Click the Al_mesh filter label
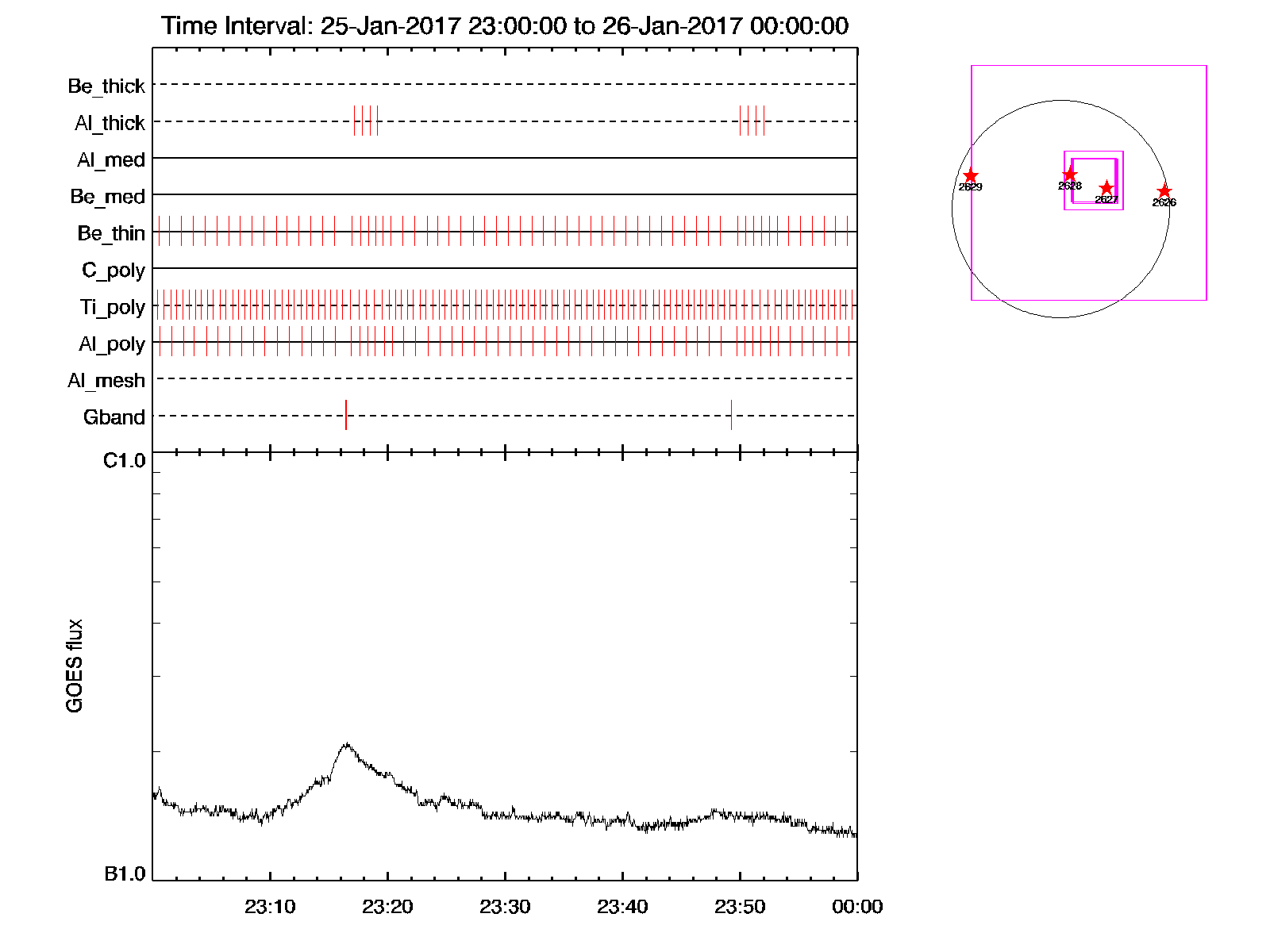Screen dimensions: 1270x952 point(106,381)
